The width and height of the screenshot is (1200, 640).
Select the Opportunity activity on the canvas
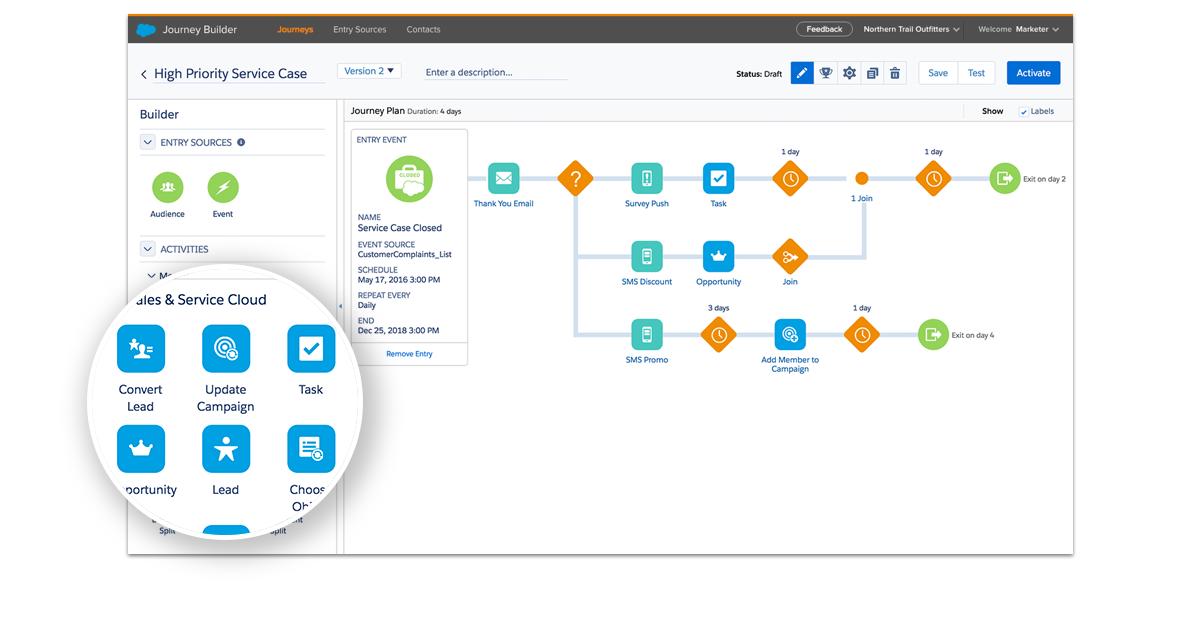point(718,257)
